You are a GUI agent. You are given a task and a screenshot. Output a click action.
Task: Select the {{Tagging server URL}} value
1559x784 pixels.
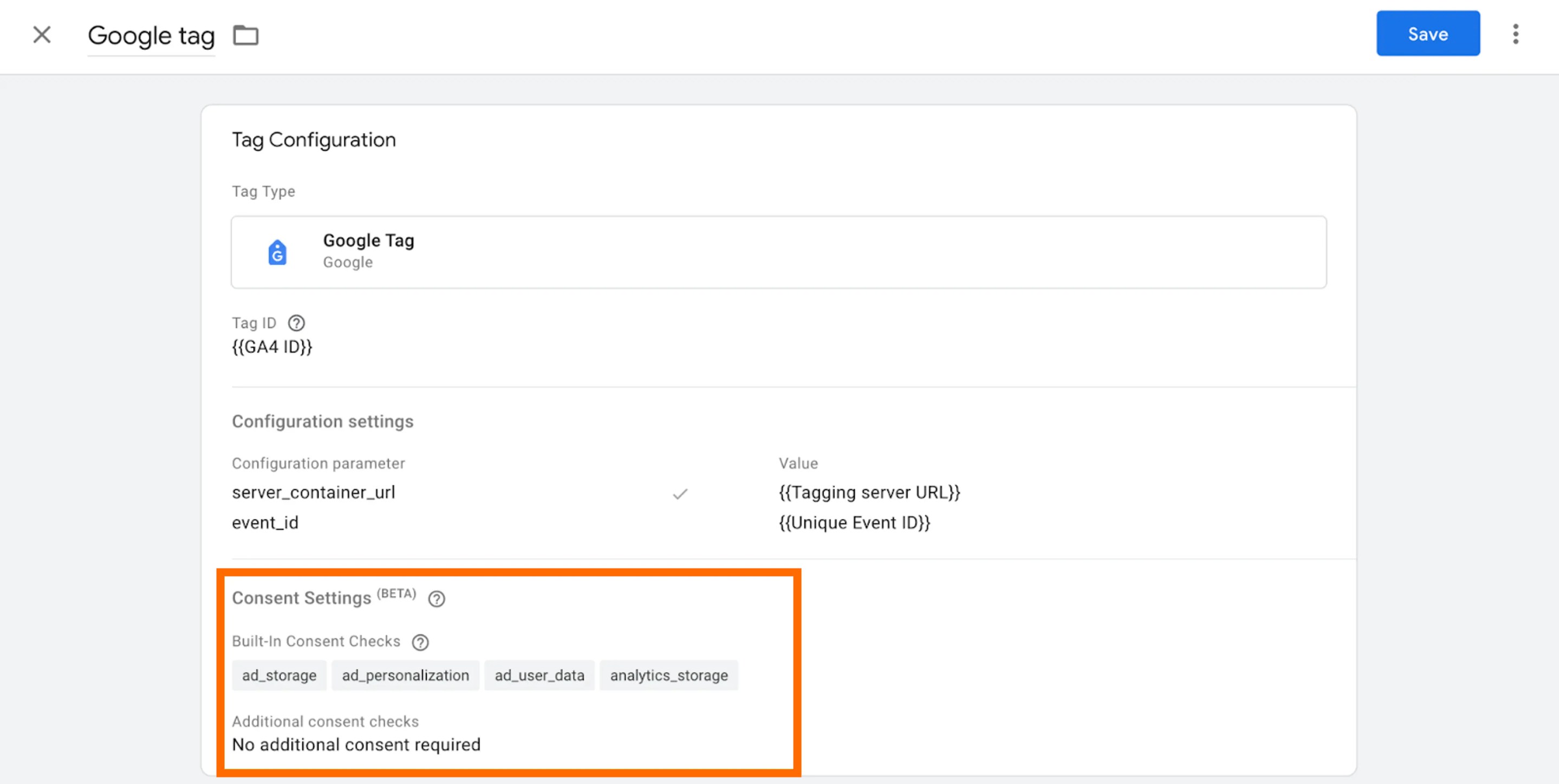coord(869,492)
